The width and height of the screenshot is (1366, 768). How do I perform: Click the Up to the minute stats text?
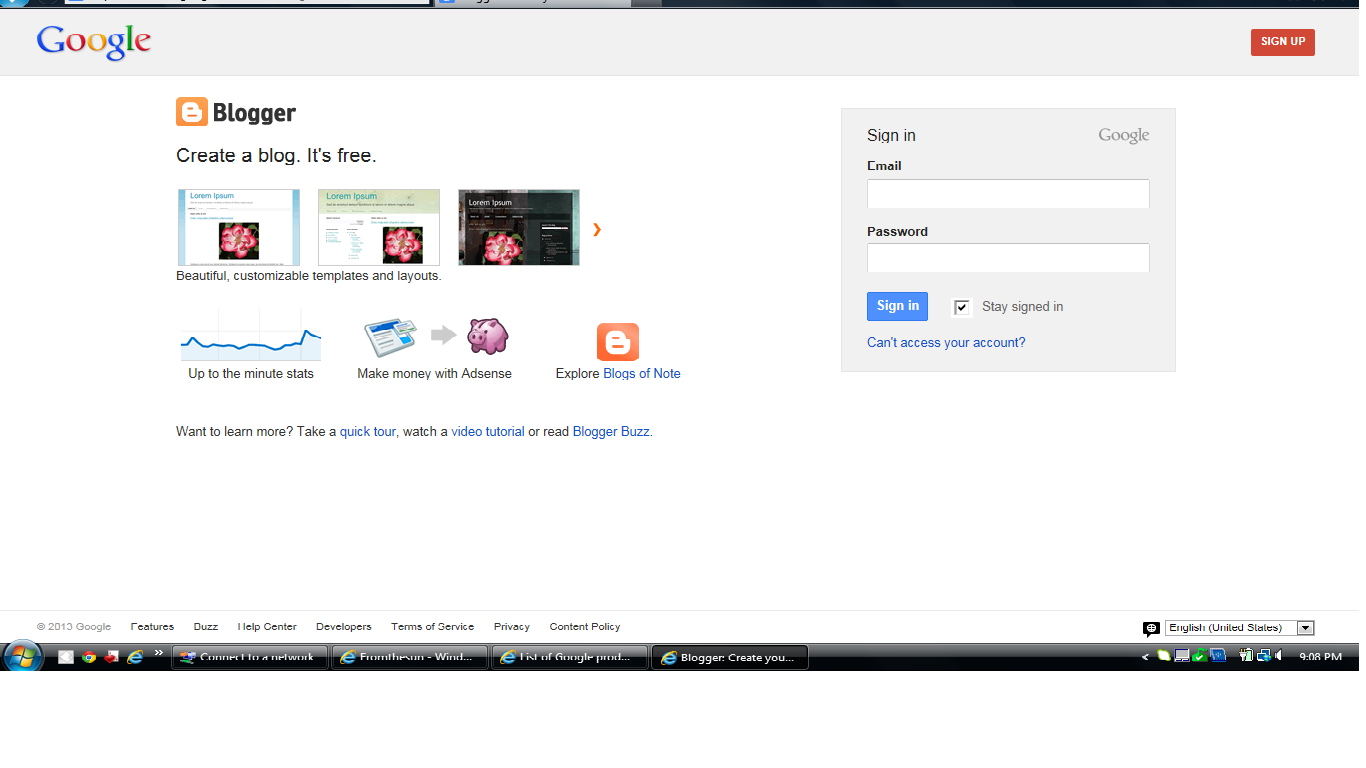251,374
